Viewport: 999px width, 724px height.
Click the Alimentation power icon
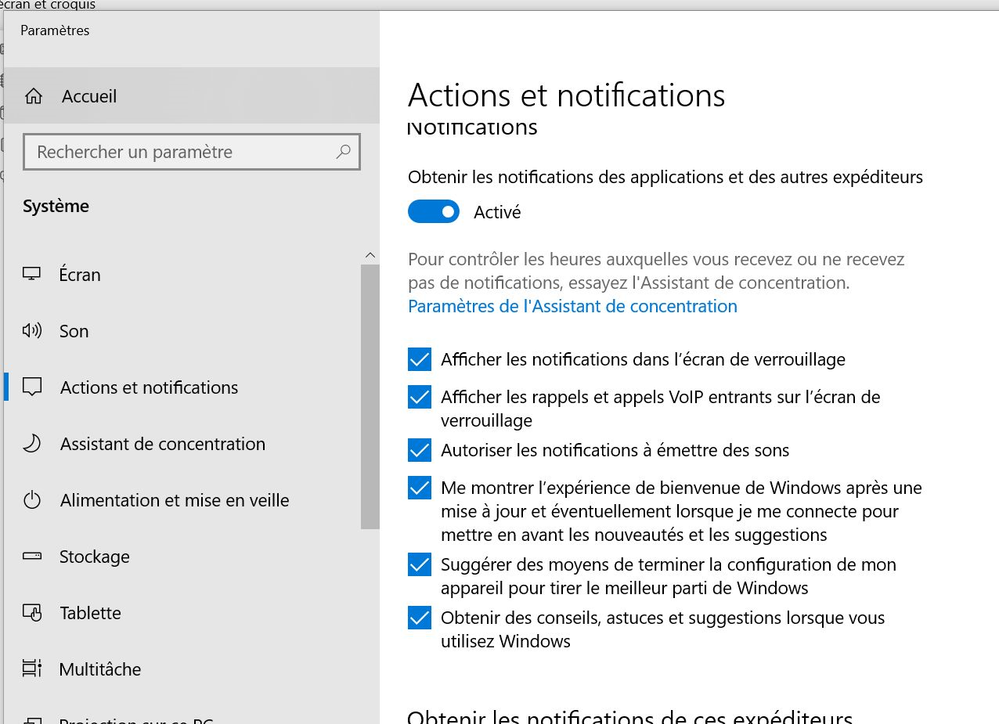pyautogui.click(x=32, y=500)
